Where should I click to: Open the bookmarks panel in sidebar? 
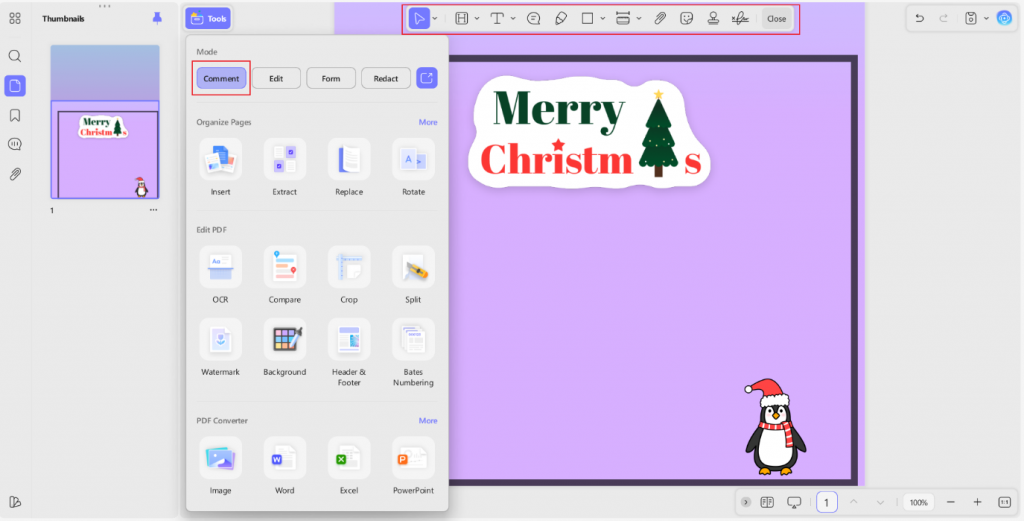(14, 116)
